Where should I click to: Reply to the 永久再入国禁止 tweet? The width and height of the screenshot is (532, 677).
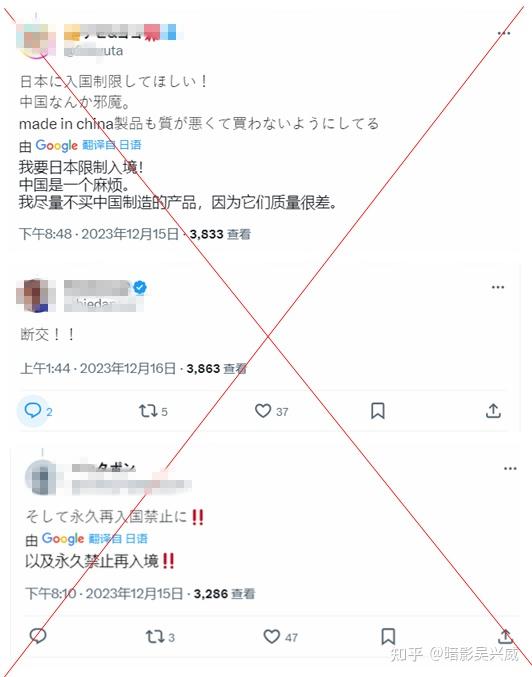(x=38, y=636)
